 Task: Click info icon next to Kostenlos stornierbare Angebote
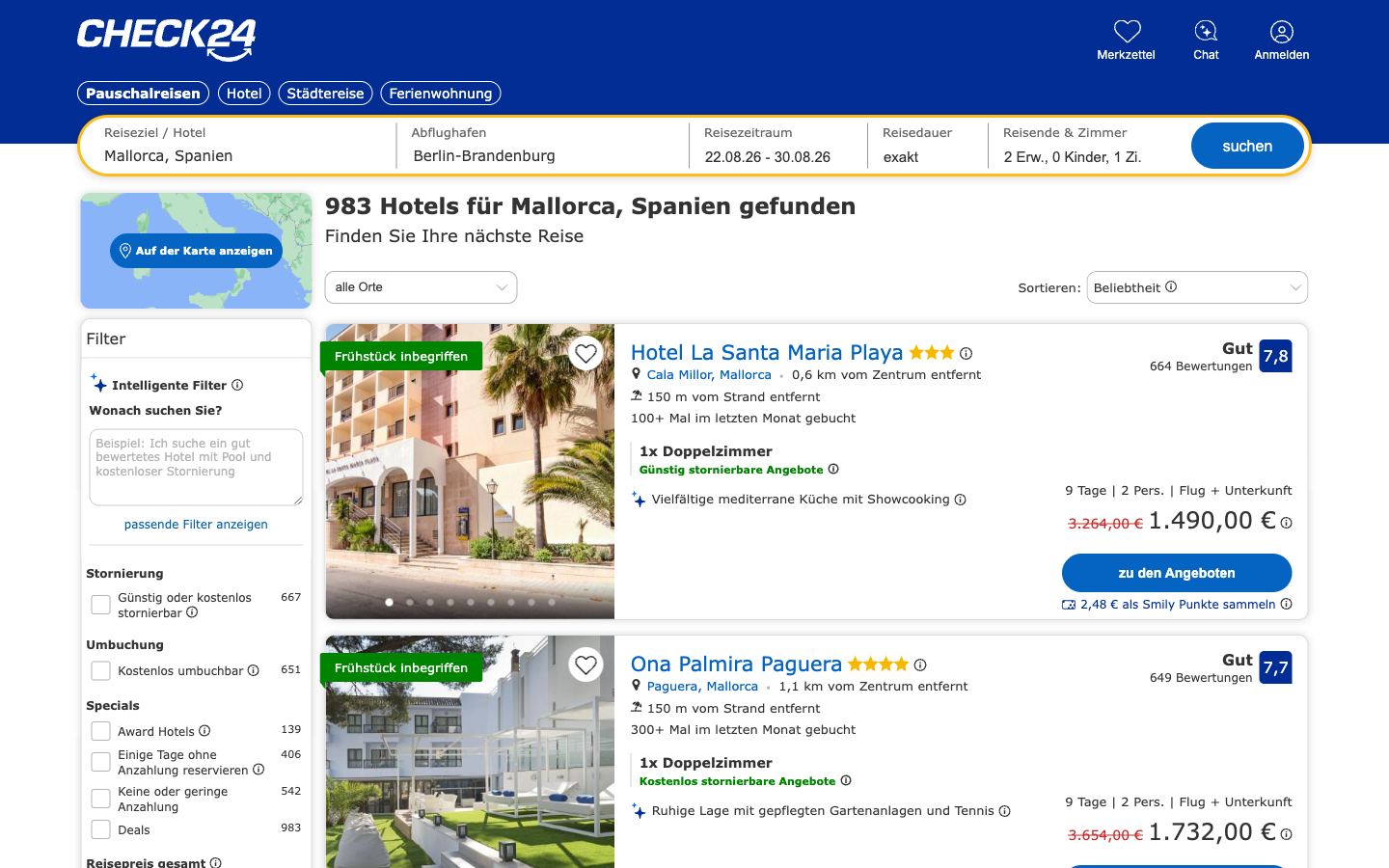point(846,780)
